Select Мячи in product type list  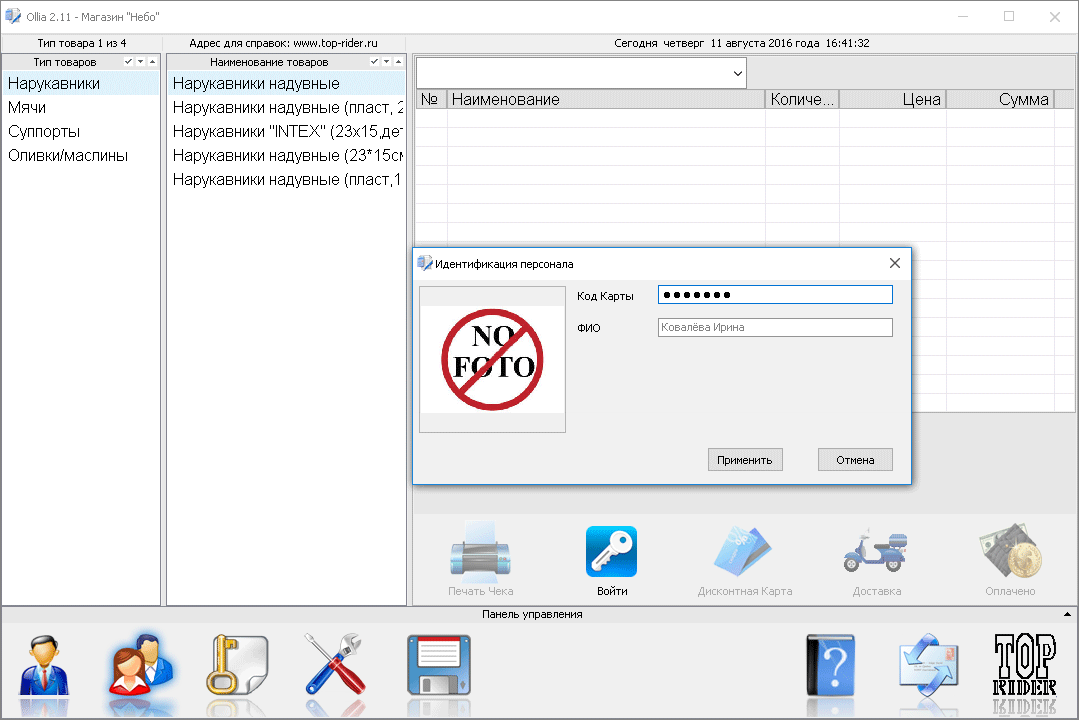pyautogui.click(x=27, y=108)
